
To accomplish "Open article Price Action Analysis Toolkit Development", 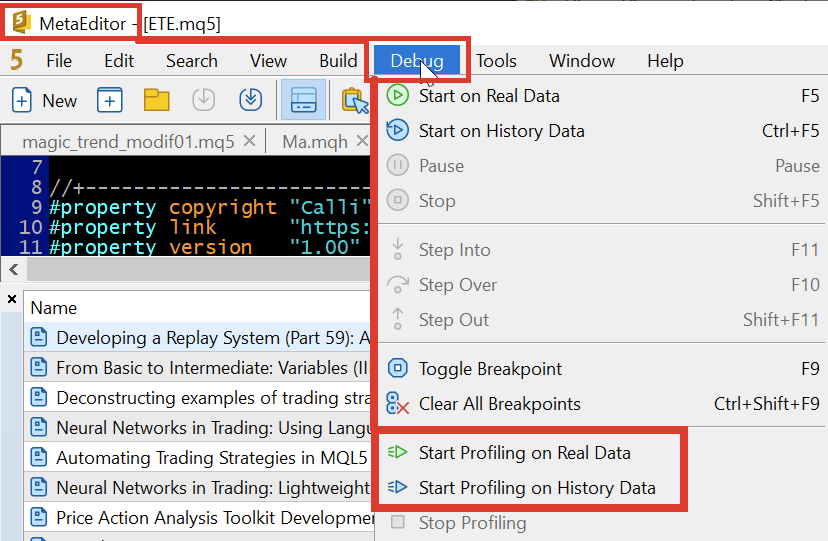I will coord(199,518).
